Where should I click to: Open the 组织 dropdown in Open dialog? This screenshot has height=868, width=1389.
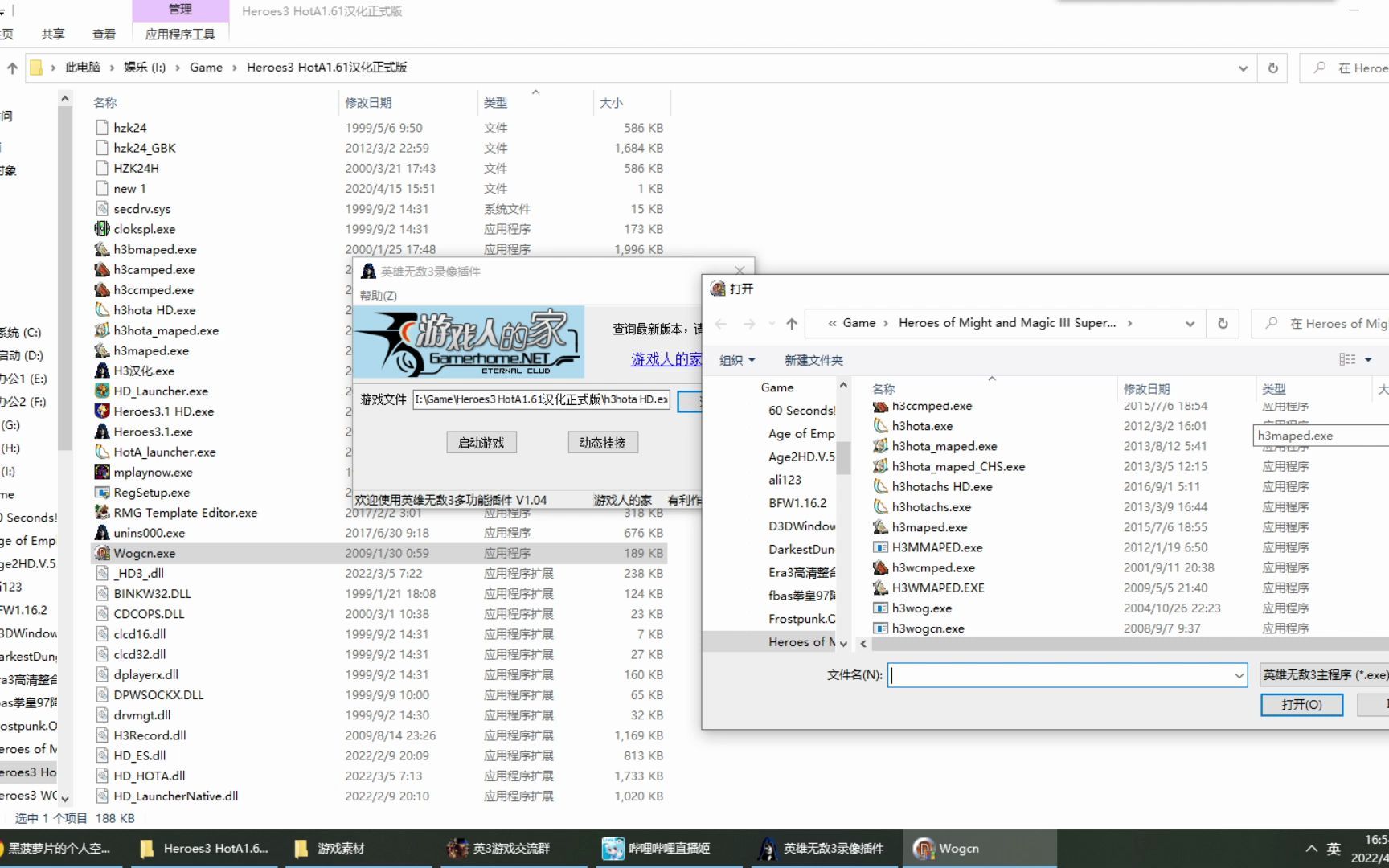pos(737,360)
